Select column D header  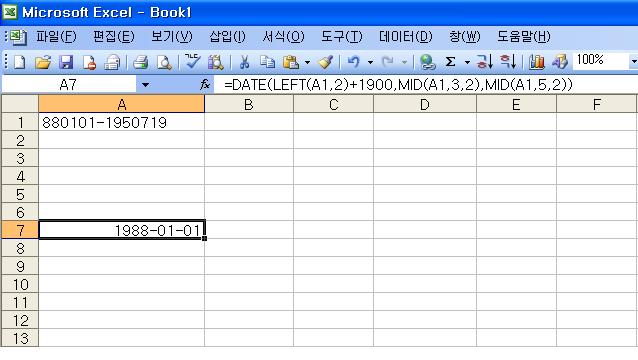[424, 105]
